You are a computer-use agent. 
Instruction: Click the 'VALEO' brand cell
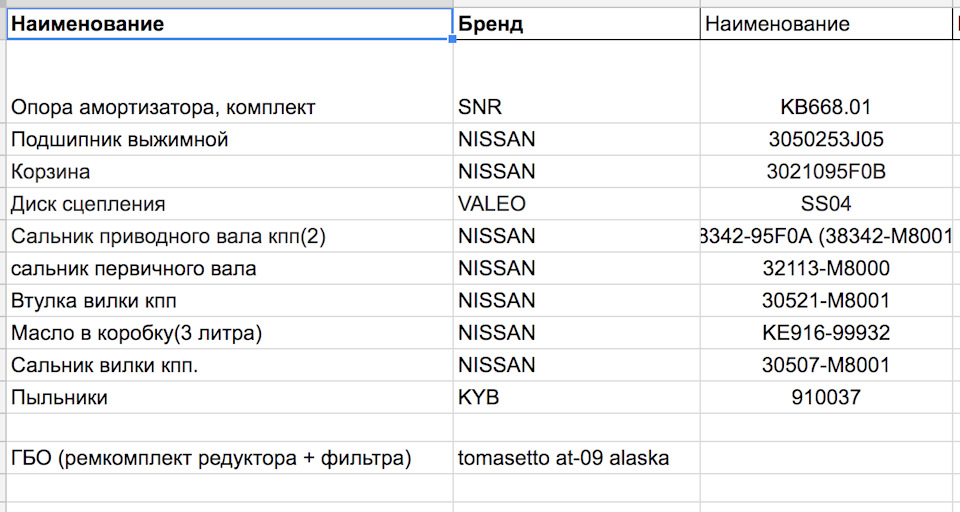coord(576,204)
